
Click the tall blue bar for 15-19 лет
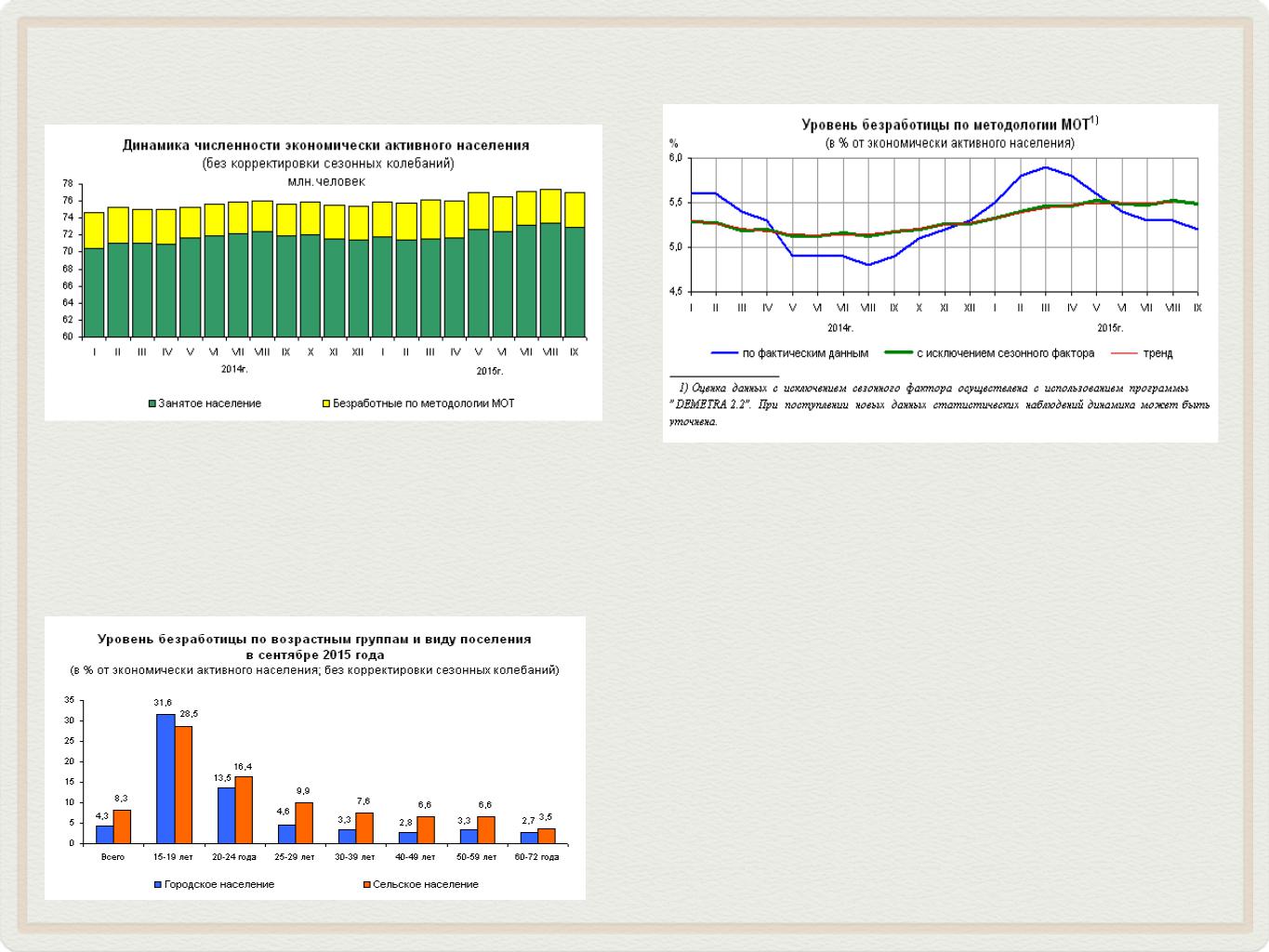(165, 779)
